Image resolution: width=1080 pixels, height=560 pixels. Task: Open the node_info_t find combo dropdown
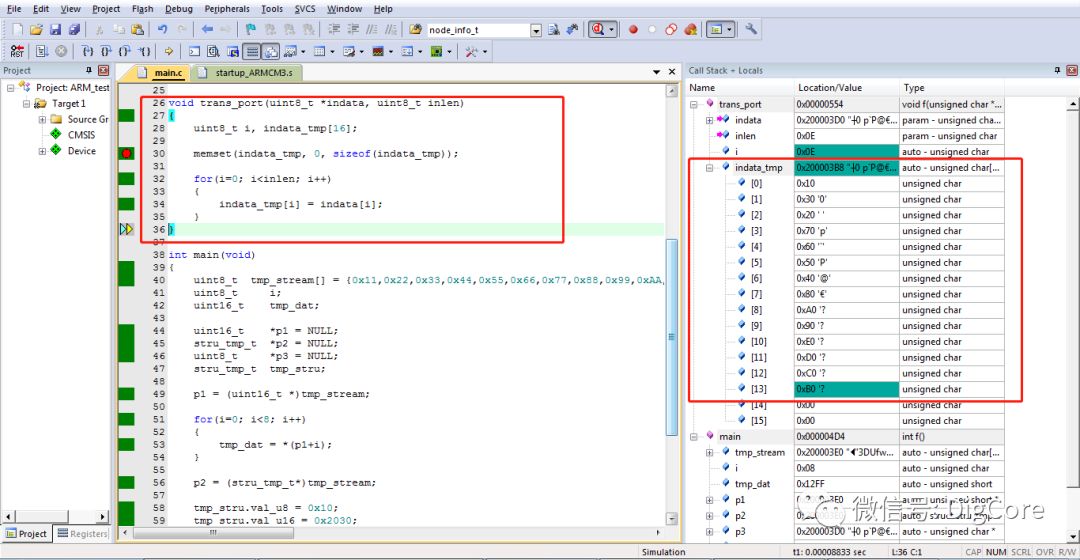(536, 30)
